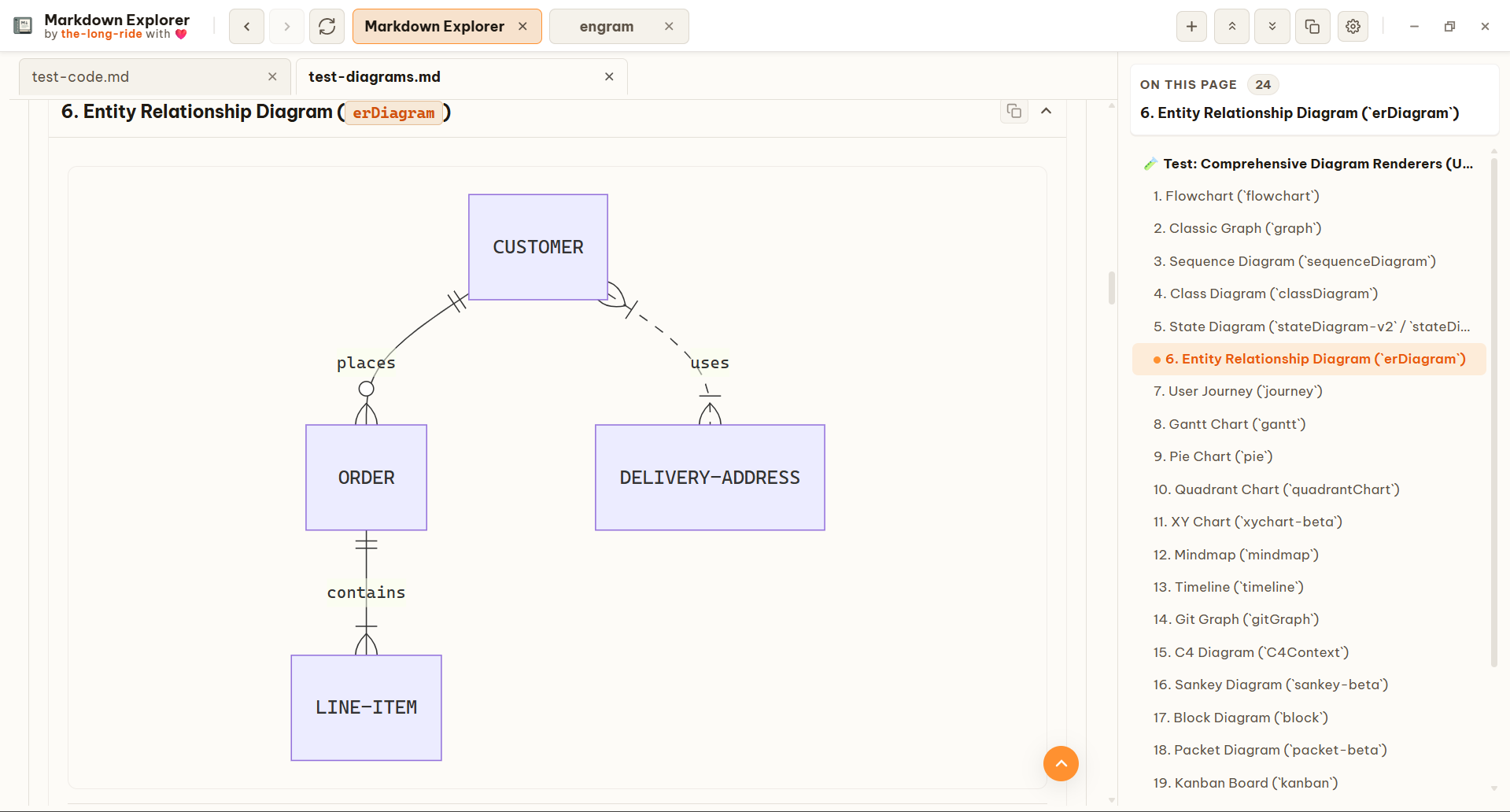Jump to 12. Mindmap section

pyautogui.click(x=1309, y=555)
